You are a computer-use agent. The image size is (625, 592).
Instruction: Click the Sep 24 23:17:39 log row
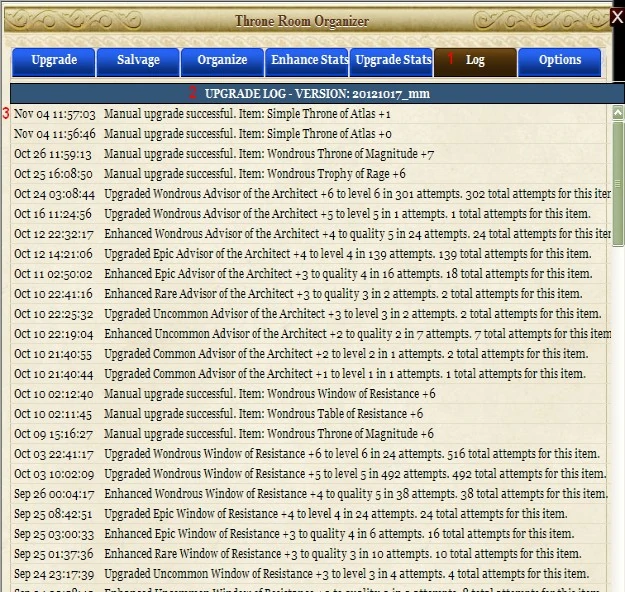[x=309, y=574]
